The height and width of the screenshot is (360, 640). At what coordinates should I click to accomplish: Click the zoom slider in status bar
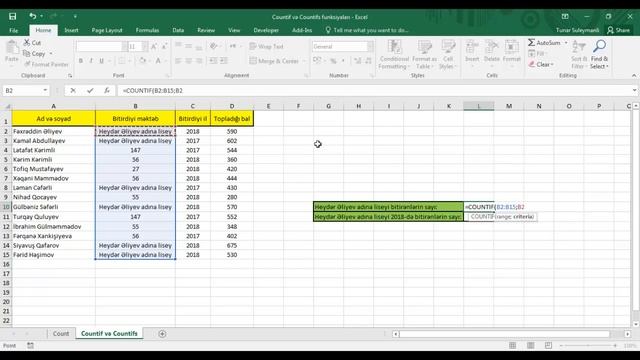(588, 345)
